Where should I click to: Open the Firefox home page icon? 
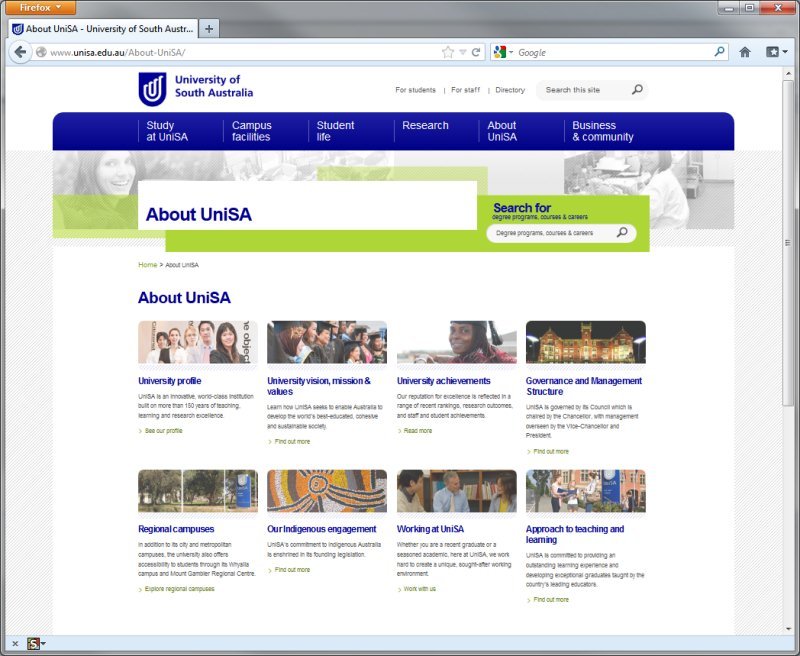[745, 52]
